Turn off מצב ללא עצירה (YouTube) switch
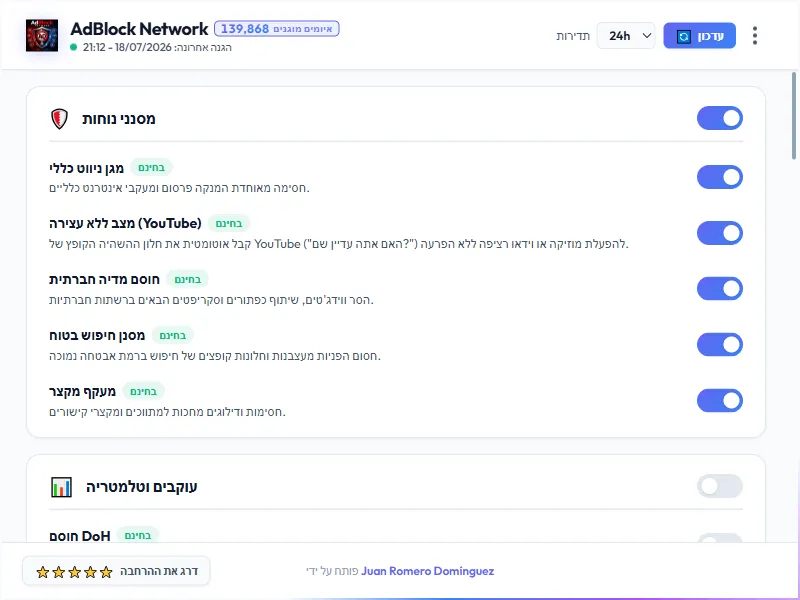Screen dimensions: 800x600 coord(720,233)
